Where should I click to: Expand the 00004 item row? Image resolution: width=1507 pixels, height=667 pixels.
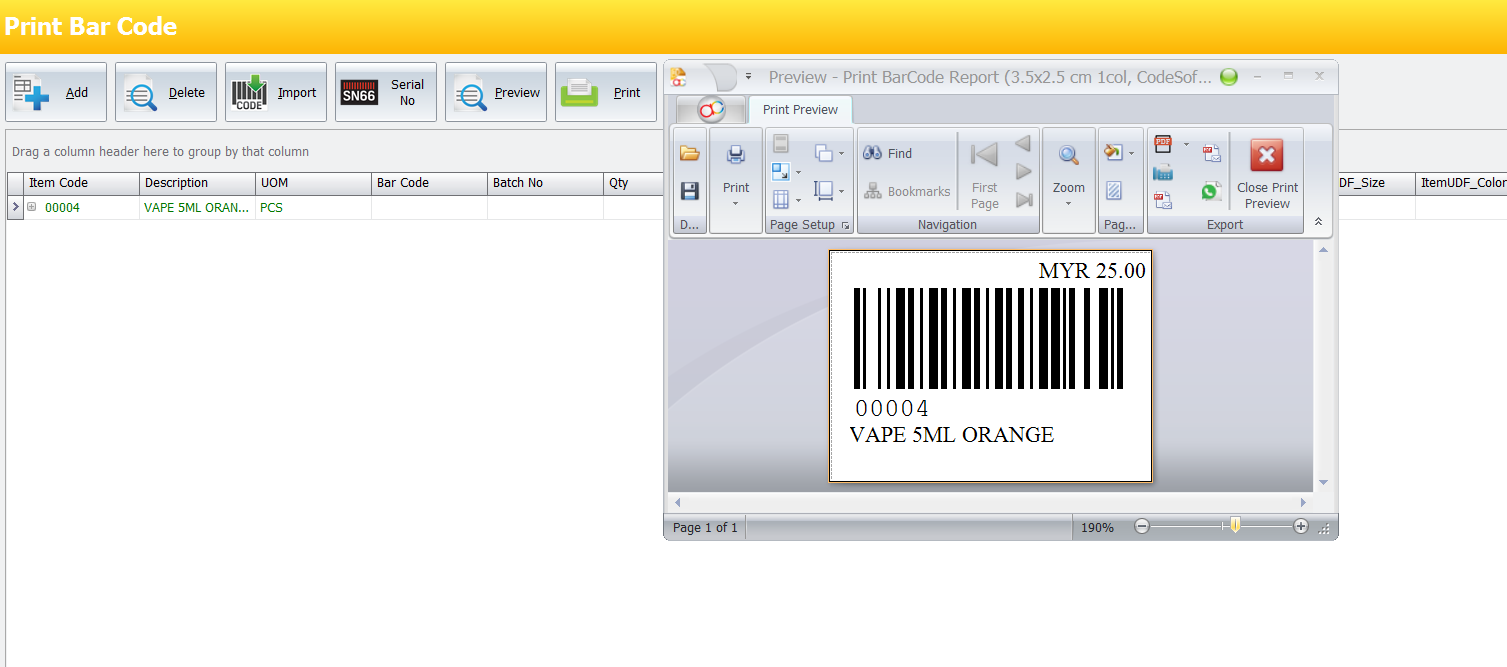[x=31, y=208]
